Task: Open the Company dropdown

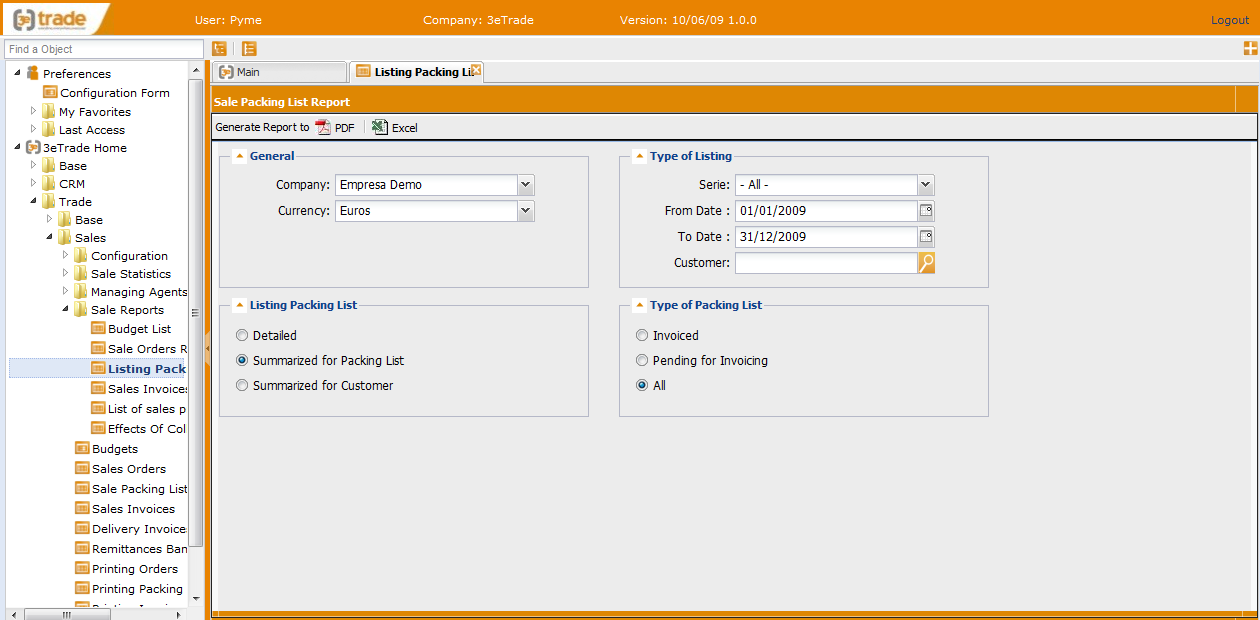Action: click(x=526, y=185)
